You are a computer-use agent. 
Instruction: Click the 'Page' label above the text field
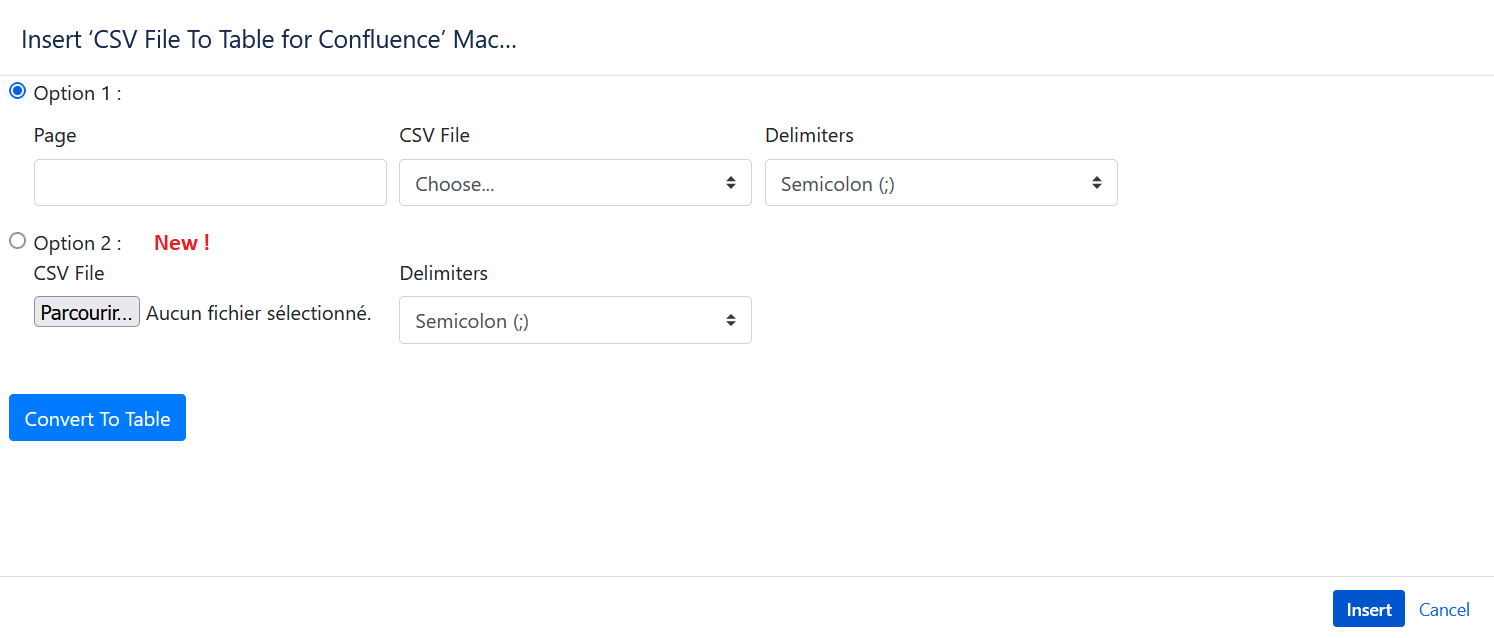55,135
